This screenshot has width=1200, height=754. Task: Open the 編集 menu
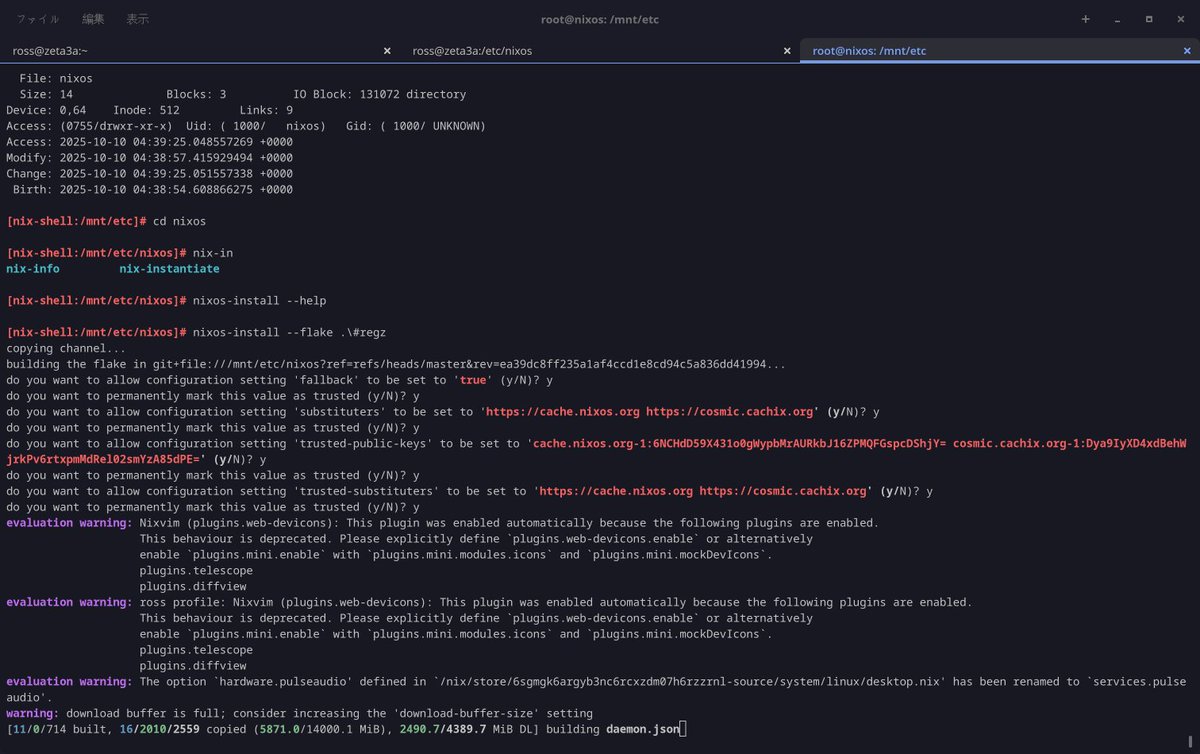click(93, 19)
